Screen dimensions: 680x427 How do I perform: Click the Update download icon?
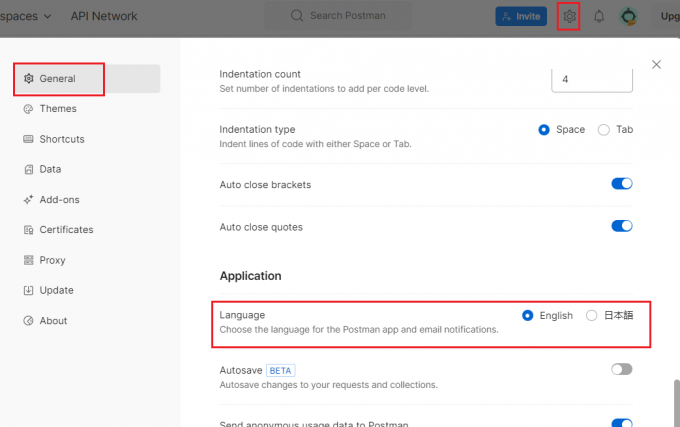coord(28,290)
